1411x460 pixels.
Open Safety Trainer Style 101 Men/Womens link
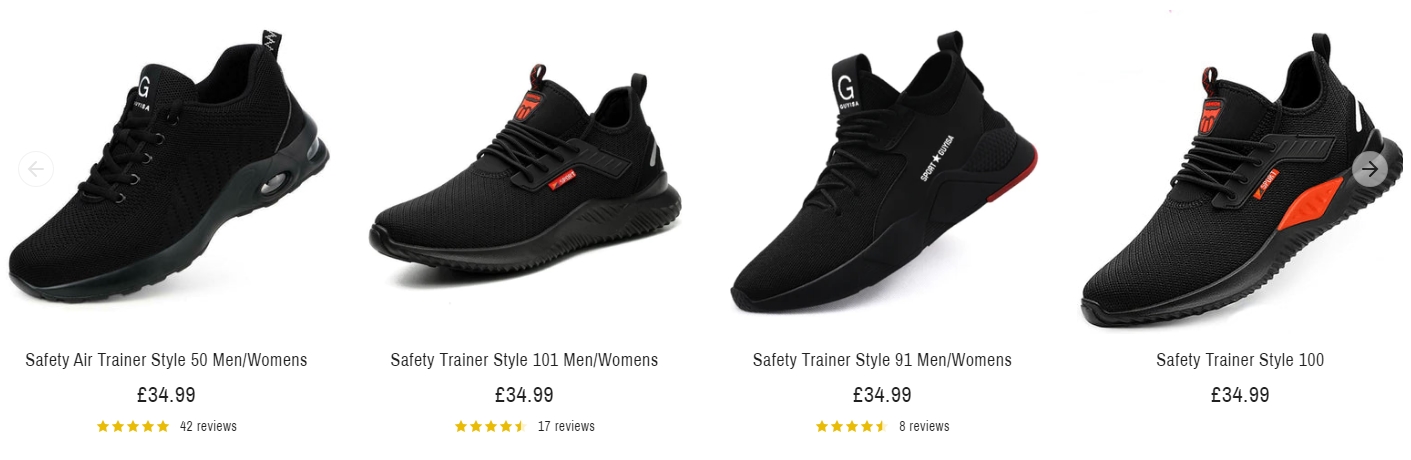pyautogui.click(x=524, y=360)
